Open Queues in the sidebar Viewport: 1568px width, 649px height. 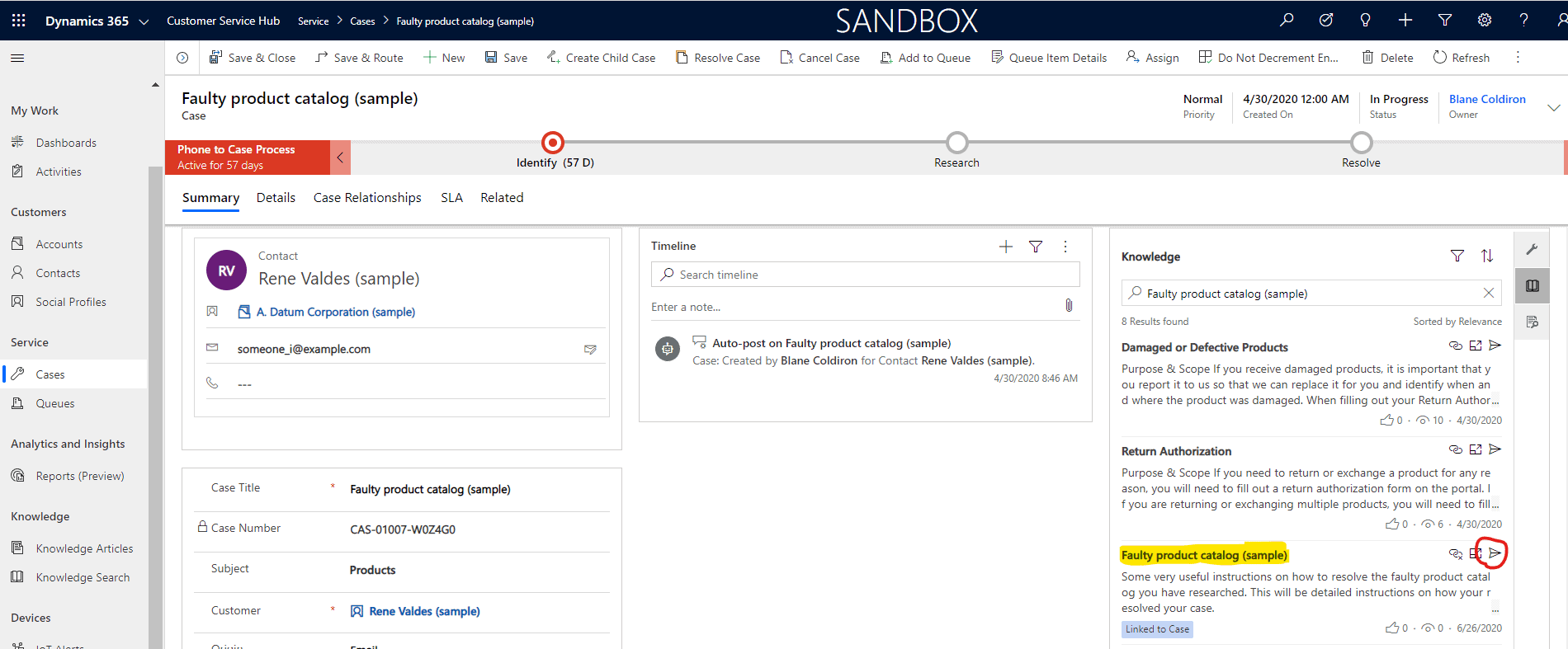pos(55,403)
